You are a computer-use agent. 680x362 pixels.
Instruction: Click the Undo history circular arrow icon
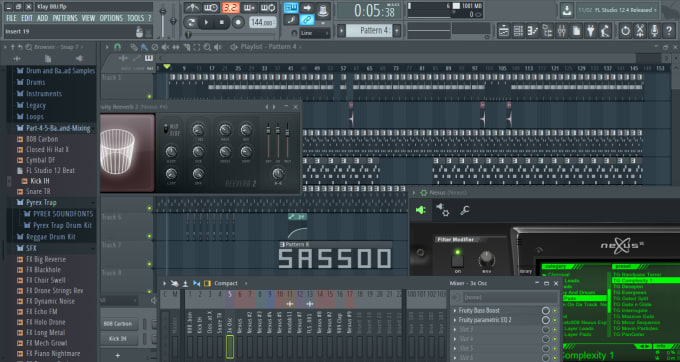point(625,31)
